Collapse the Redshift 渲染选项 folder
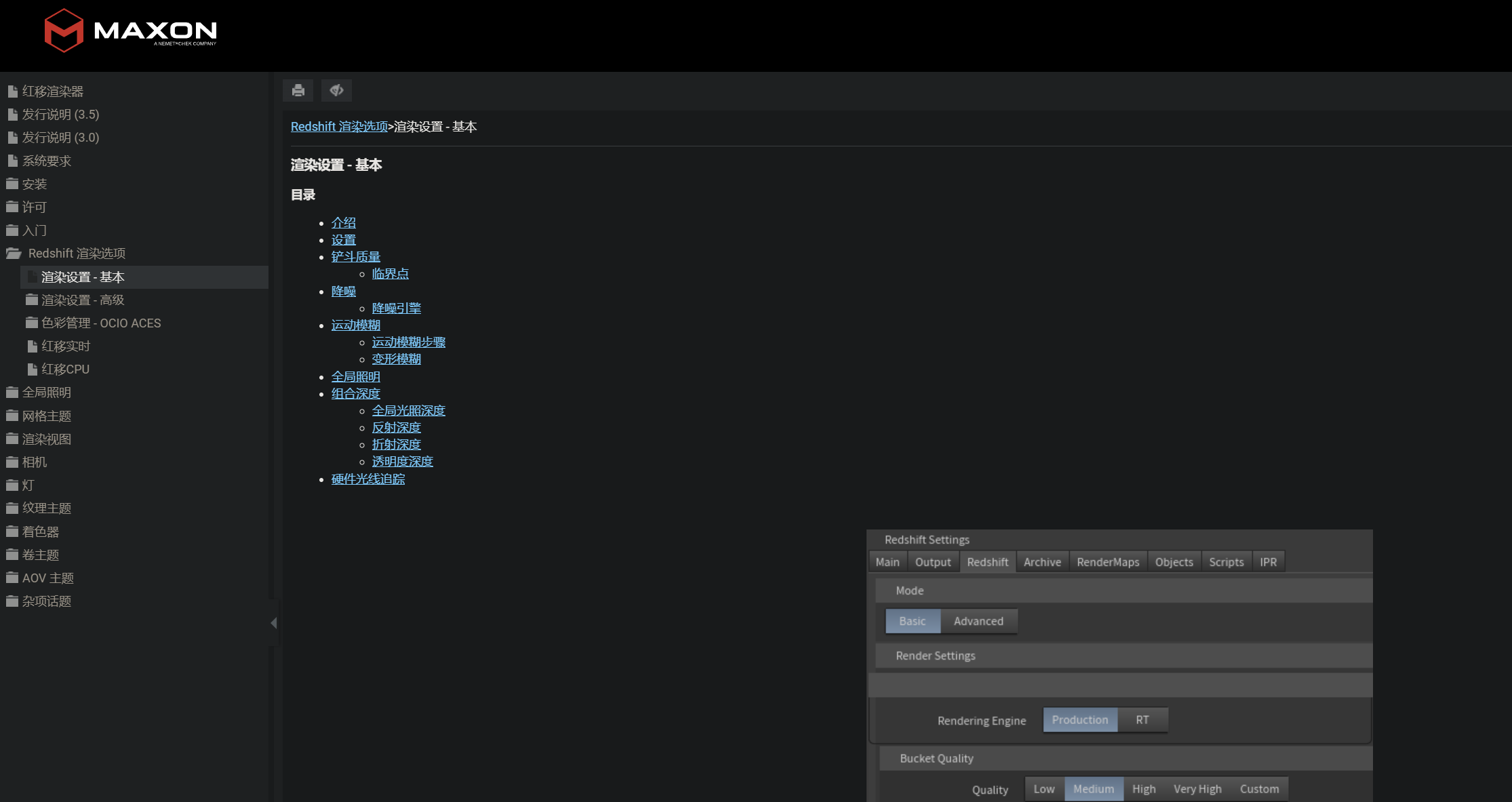This screenshot has height=802, width=1512. pos(77,253)
